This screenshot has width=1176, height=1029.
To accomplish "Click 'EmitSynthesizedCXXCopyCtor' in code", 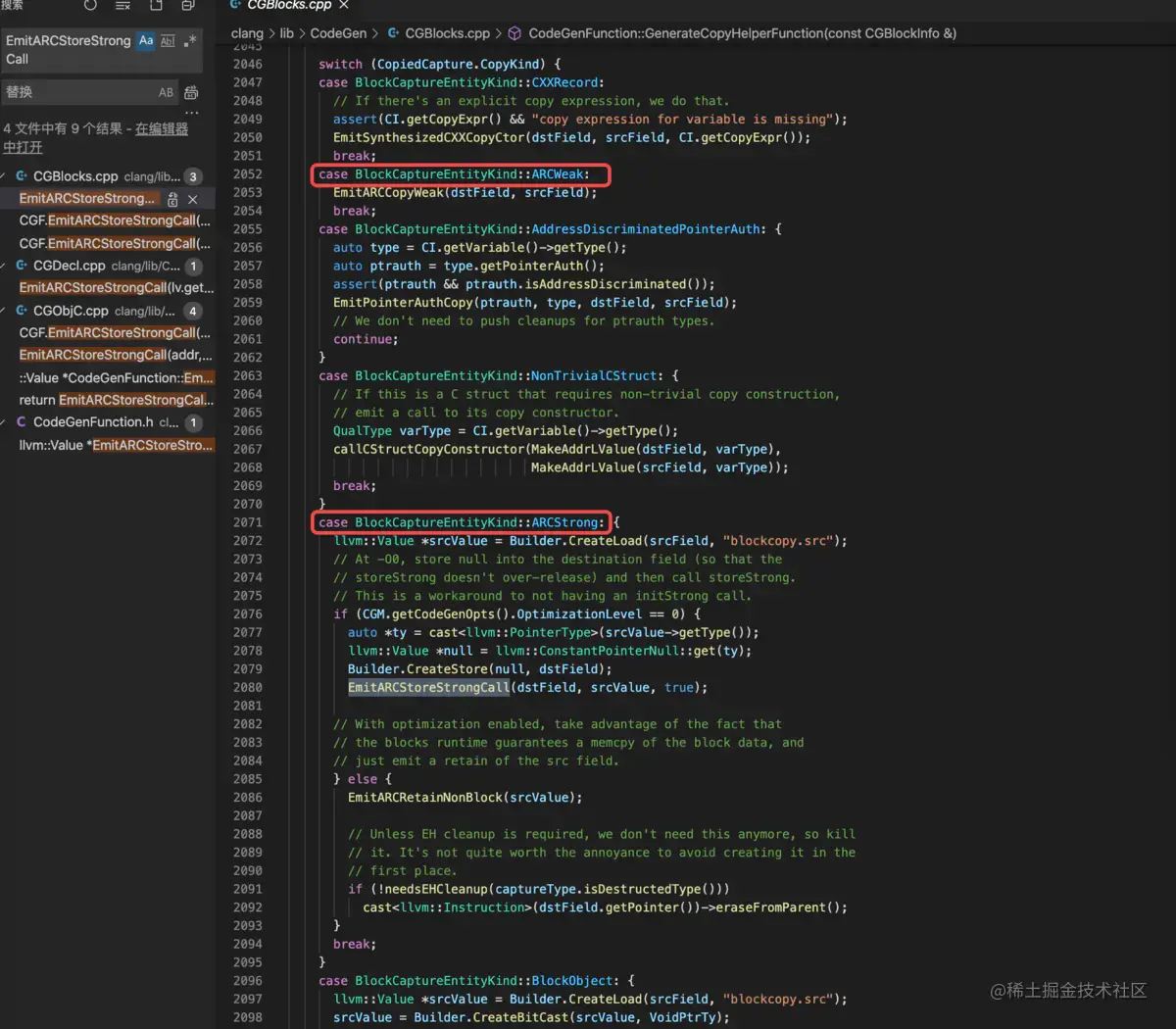I will coord(428,137).
